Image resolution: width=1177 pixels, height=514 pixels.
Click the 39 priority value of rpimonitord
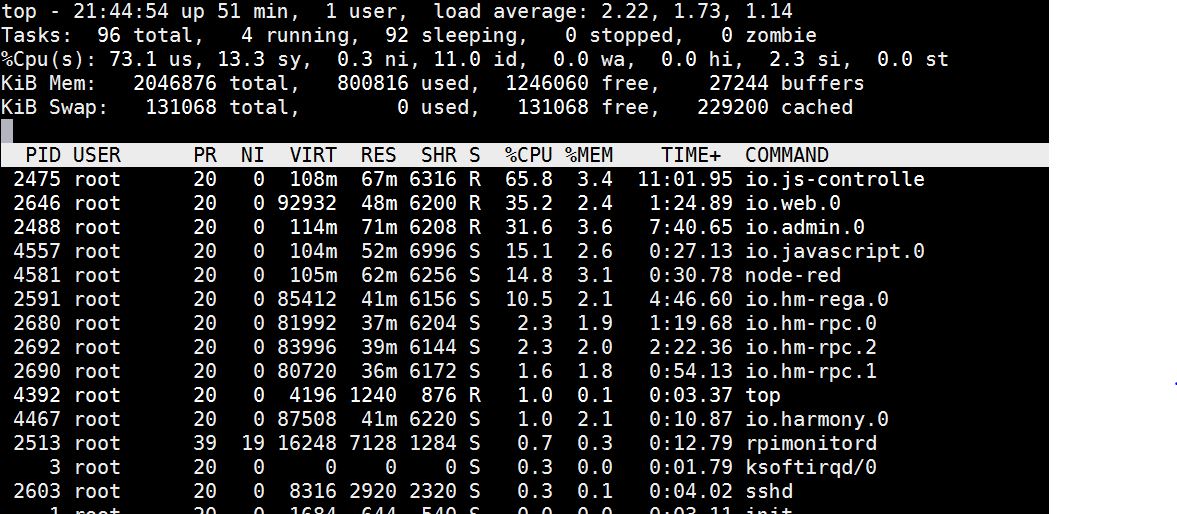[x=204, y=443]
